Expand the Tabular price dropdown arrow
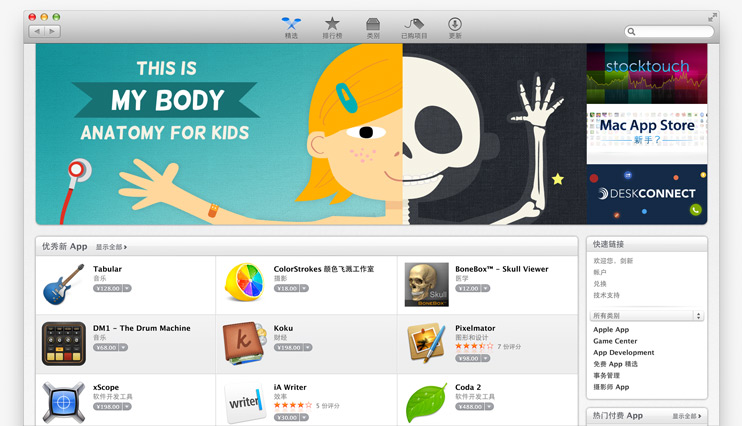Screen dimensions: 742x426 click(x=127, y=288)
